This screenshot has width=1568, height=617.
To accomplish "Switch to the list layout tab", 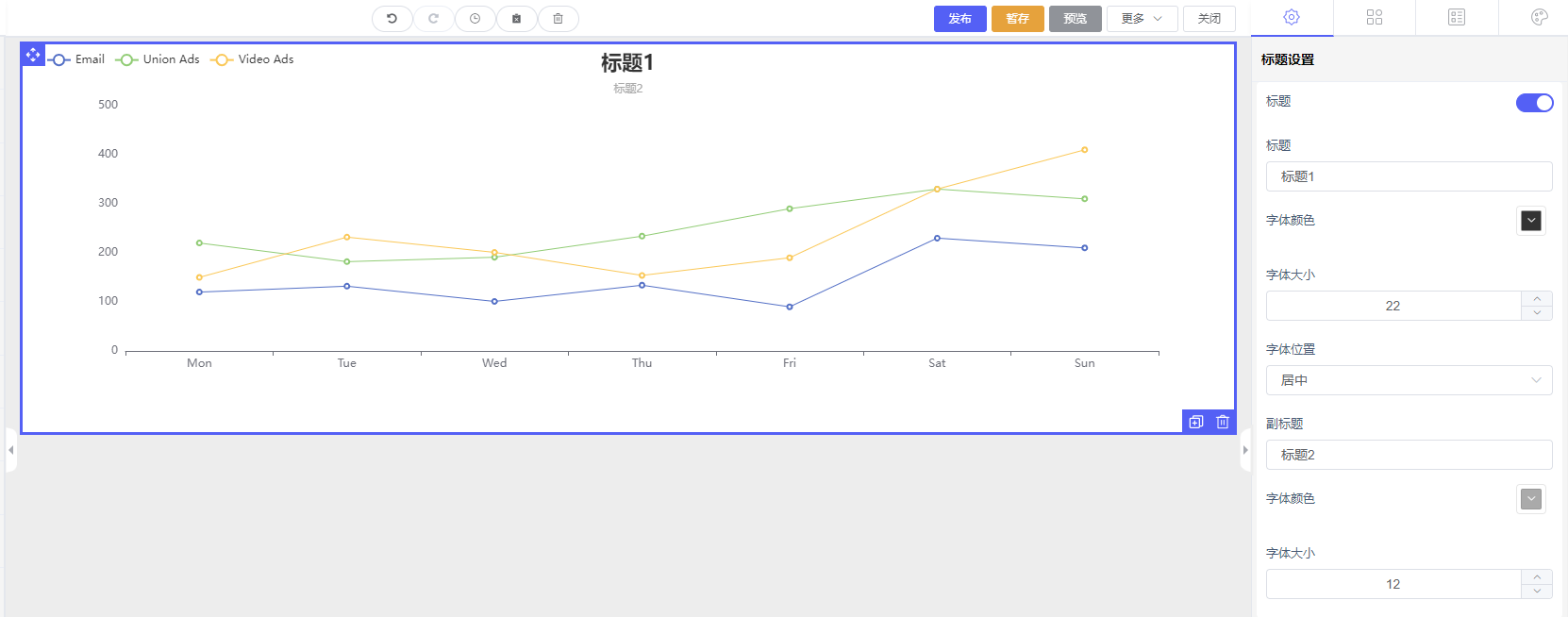I will (x=1457, y=17).
